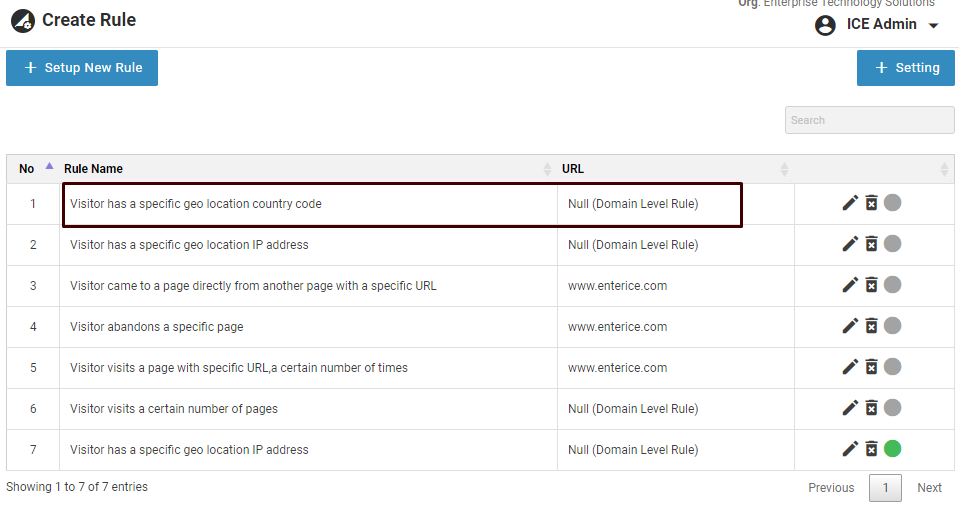Click the ICE app logo beside Create Rule
959x532 pixels.
click(x=22, y=21)
